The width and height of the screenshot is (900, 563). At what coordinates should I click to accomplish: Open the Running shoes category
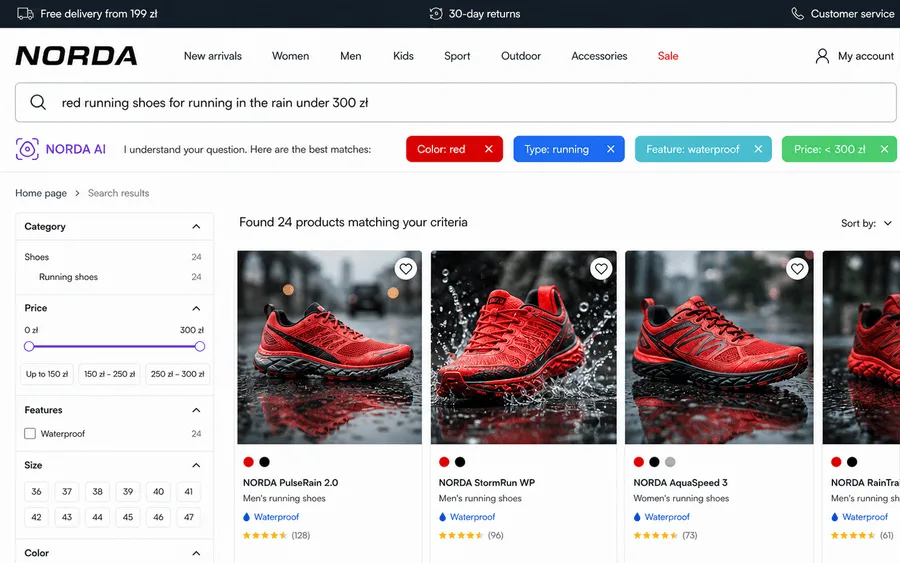(68, 277)
